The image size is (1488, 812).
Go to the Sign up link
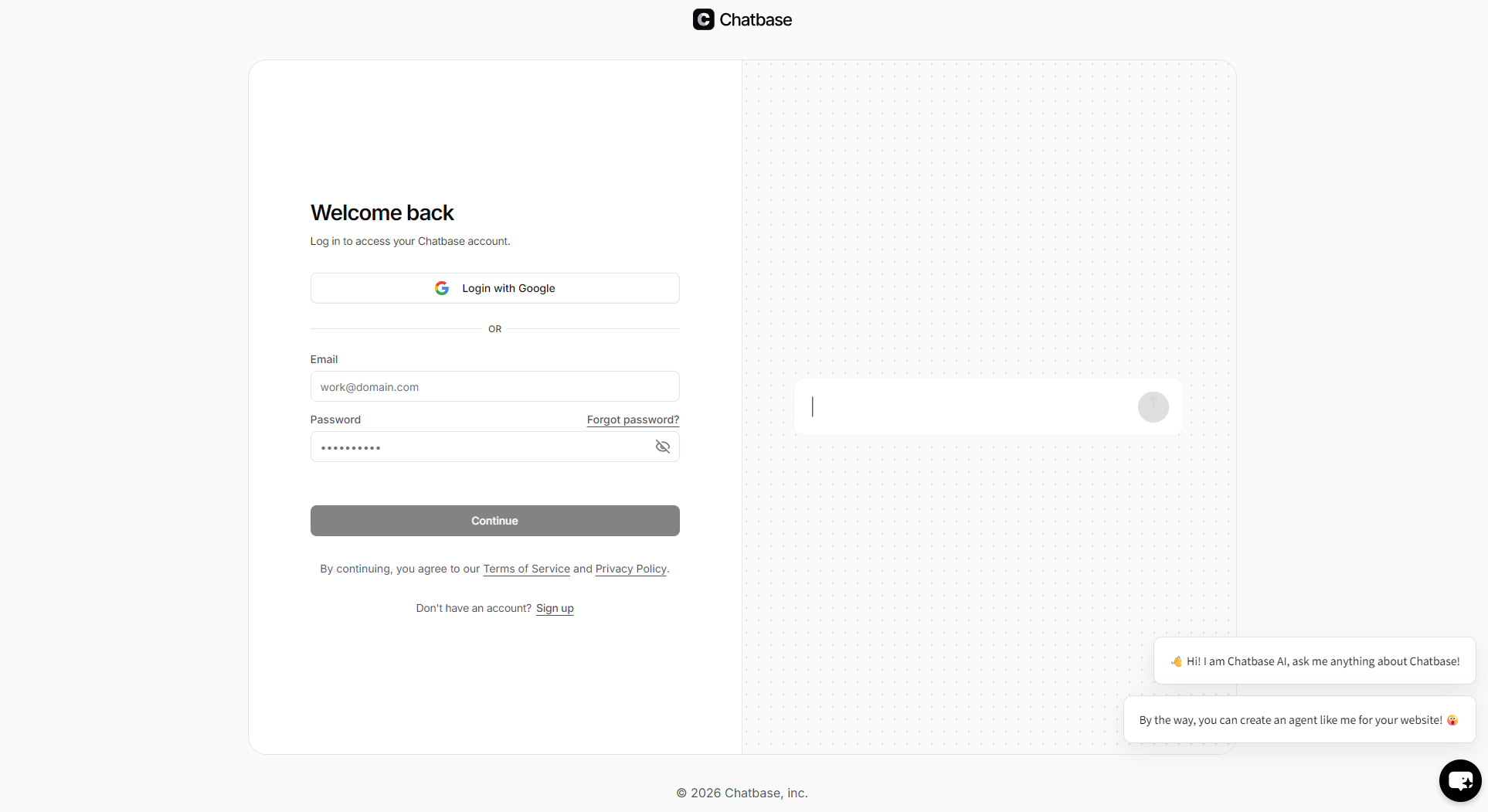555,608
